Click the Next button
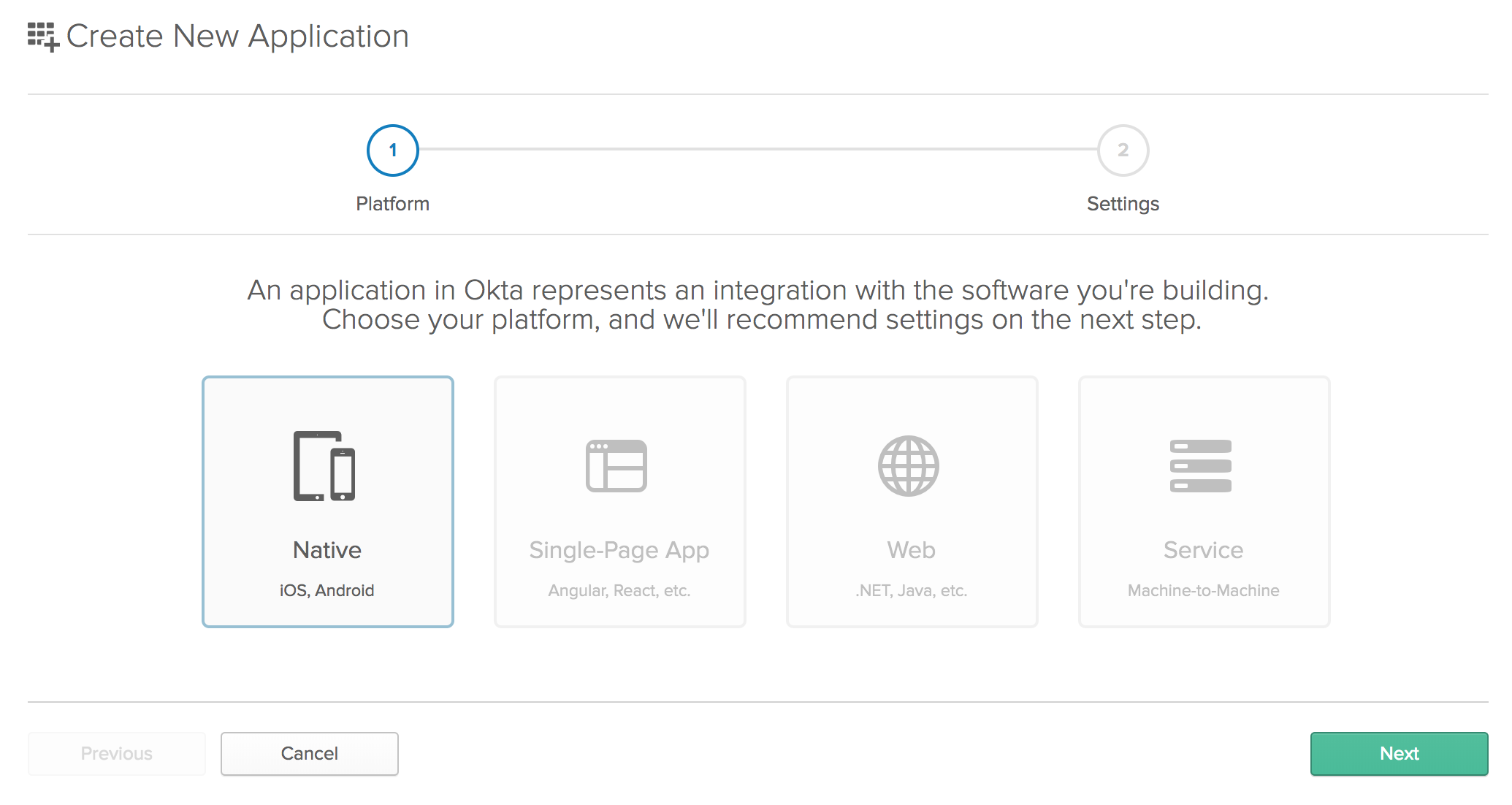 1400,754
